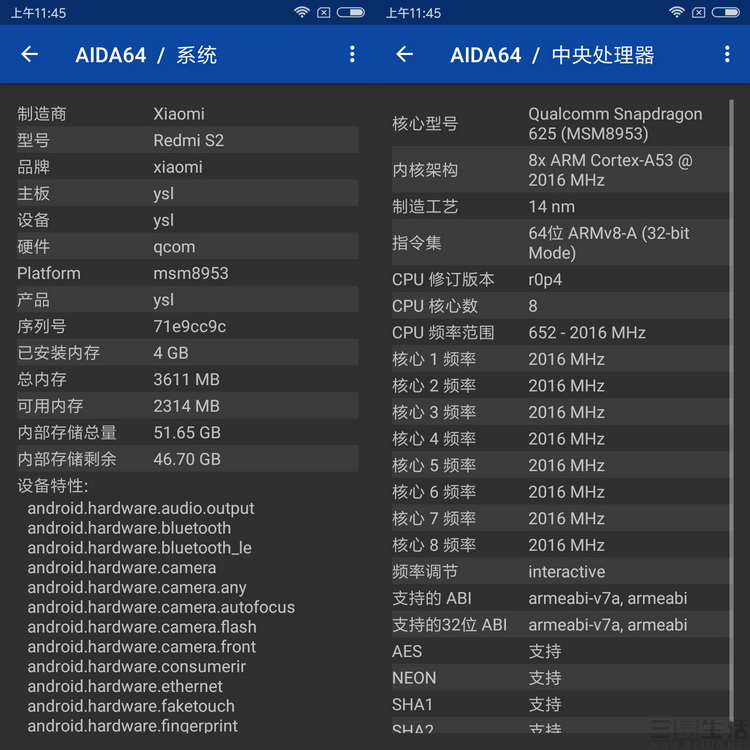The image size is (750, 750).
Task: Tap battery icon in right status bar
Action: [x=725, y=12]
